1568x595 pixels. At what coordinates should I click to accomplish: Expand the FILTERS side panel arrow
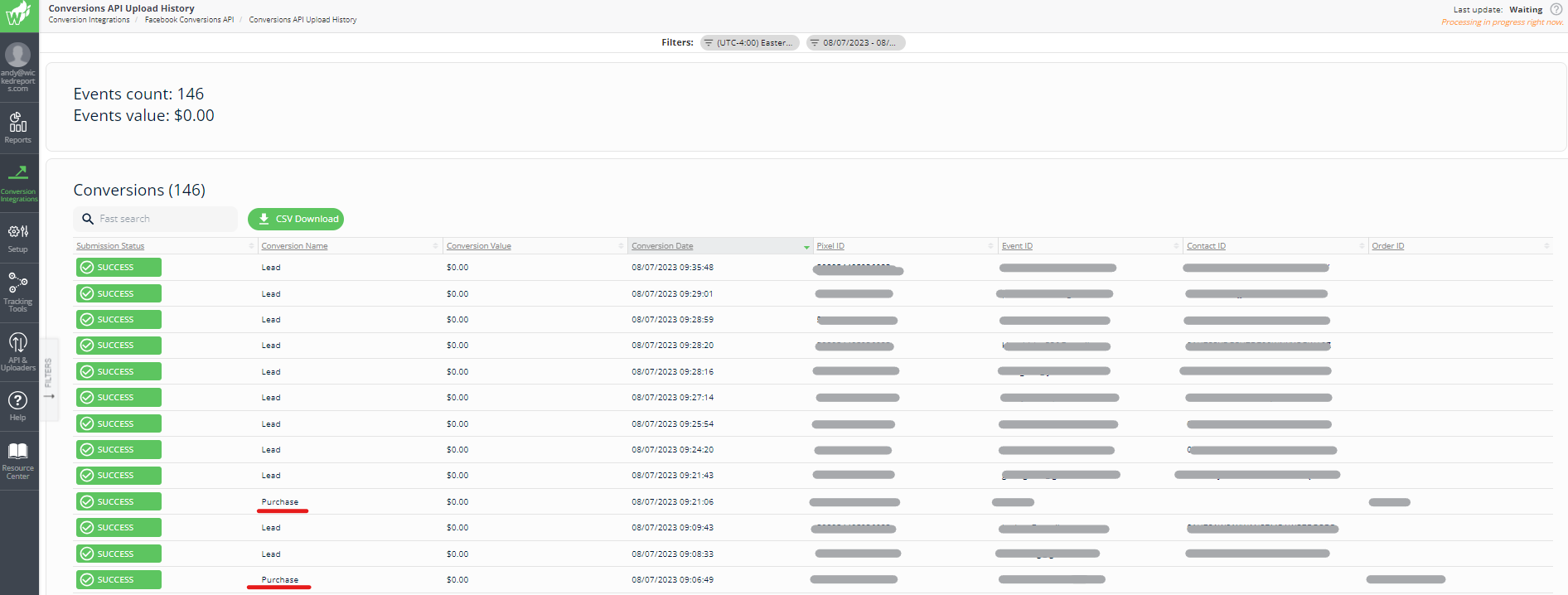pyautogui.click(x=49, y=396)
